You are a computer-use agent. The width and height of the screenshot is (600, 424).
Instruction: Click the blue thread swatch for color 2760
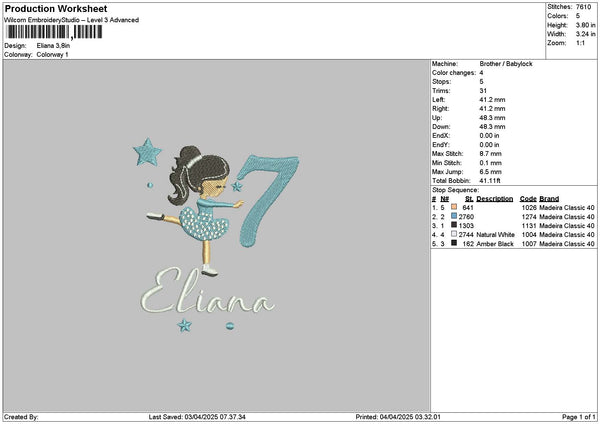tap(454, 216)
